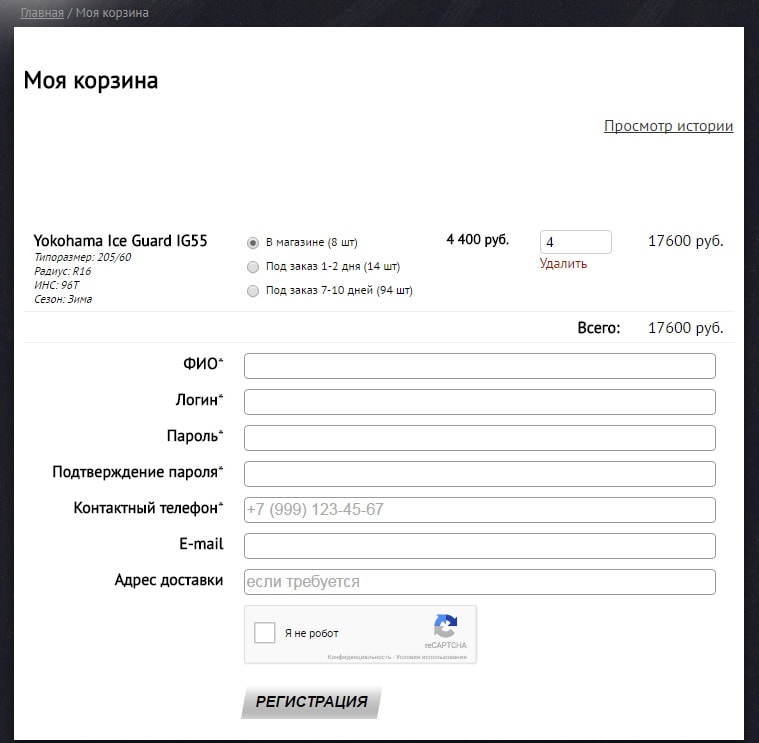Click the "Адрес доставки" address field
This screenshot has height=743, width=759.
479,582
